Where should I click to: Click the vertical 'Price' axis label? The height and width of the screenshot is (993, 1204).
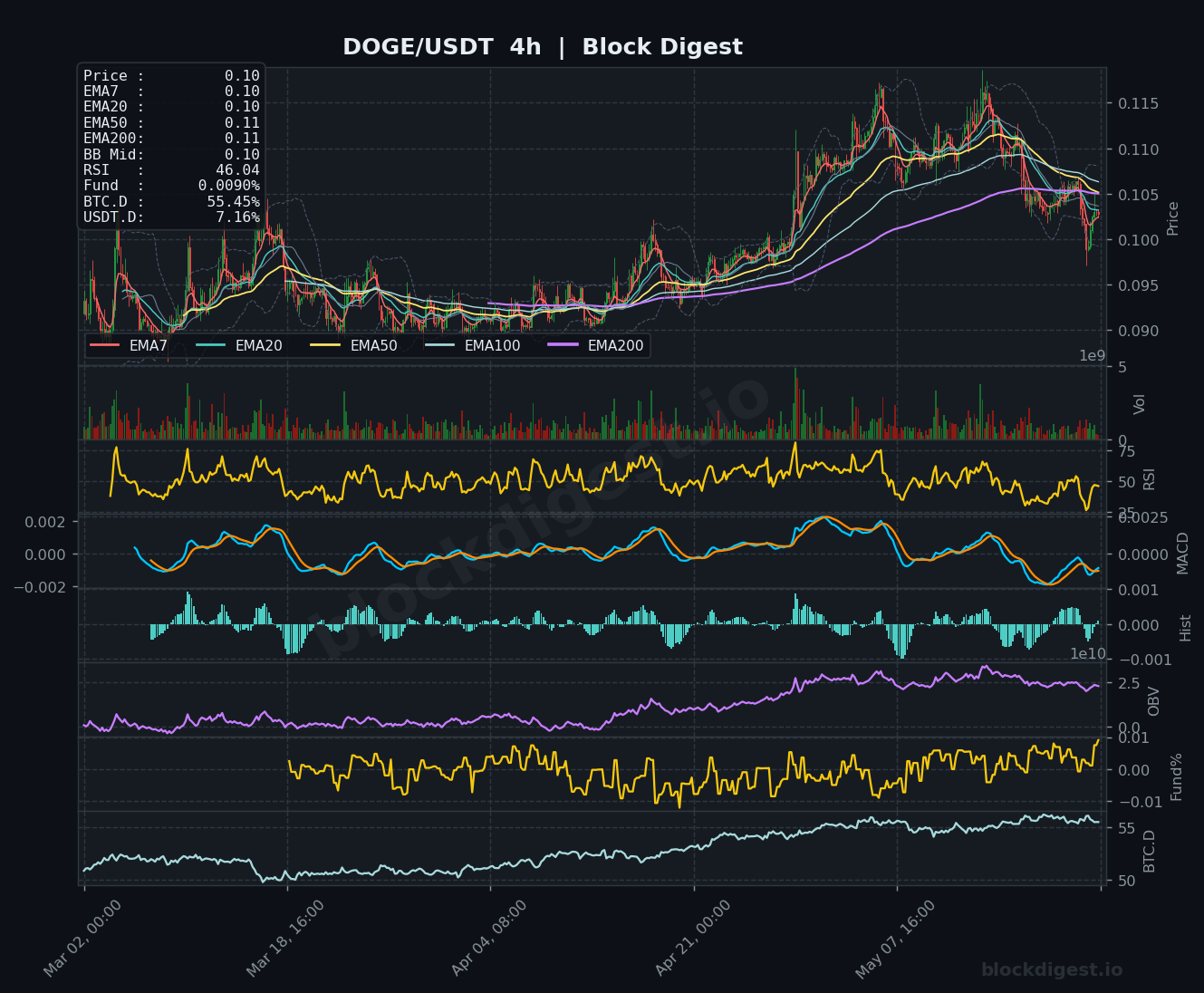(1173, 218)
